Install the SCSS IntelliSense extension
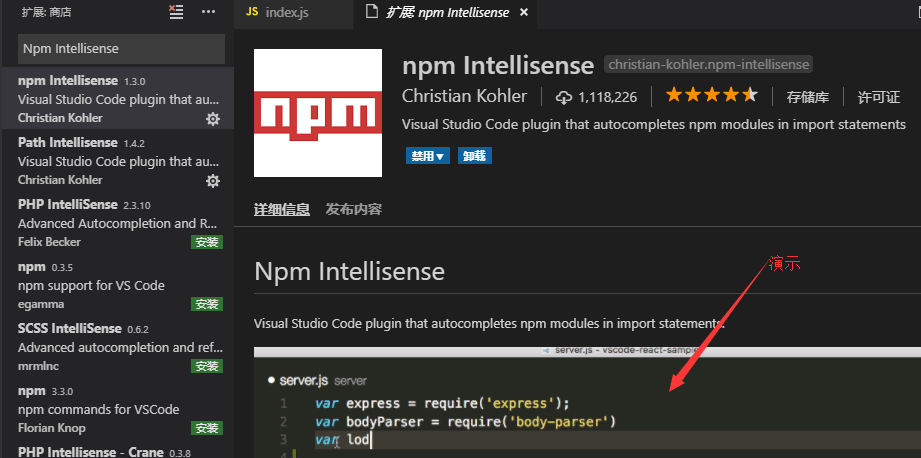Image resolution: width=921 pixels, height=458 pixels. (x=207, y=366)
